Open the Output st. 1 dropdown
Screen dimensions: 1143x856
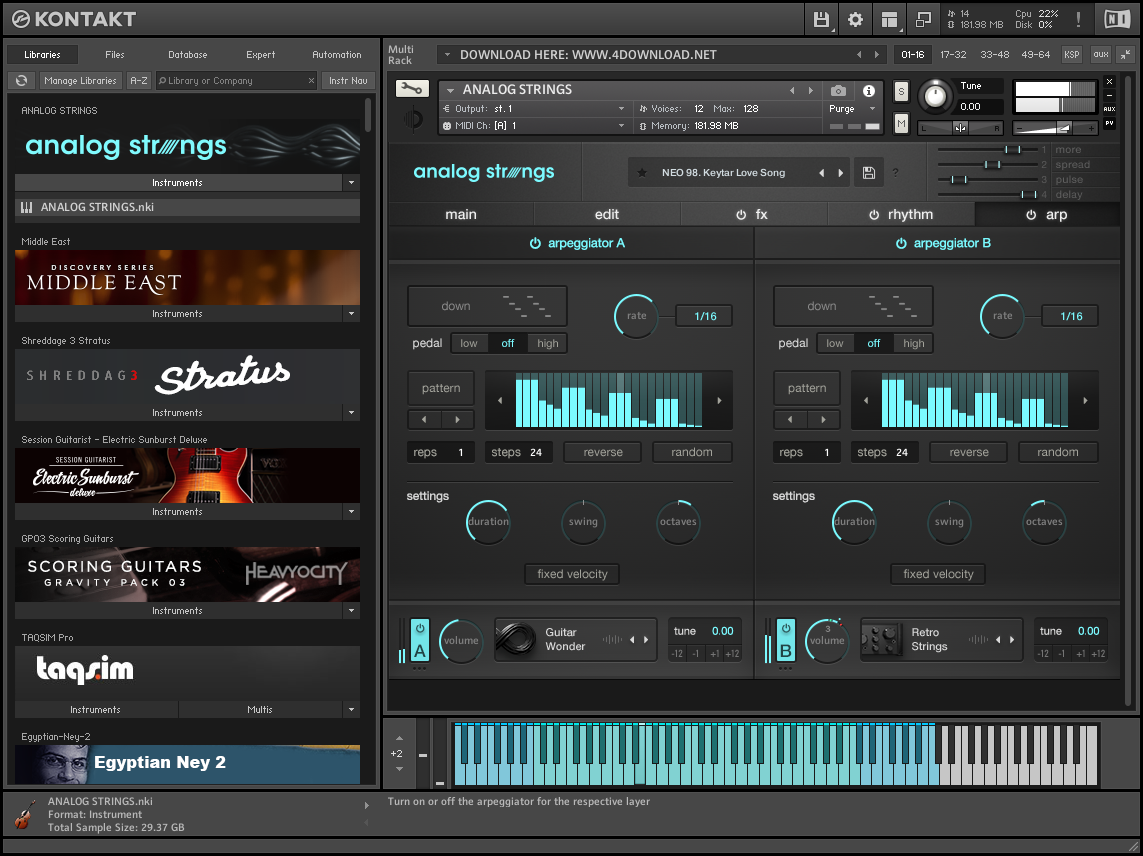click(534, 109)
